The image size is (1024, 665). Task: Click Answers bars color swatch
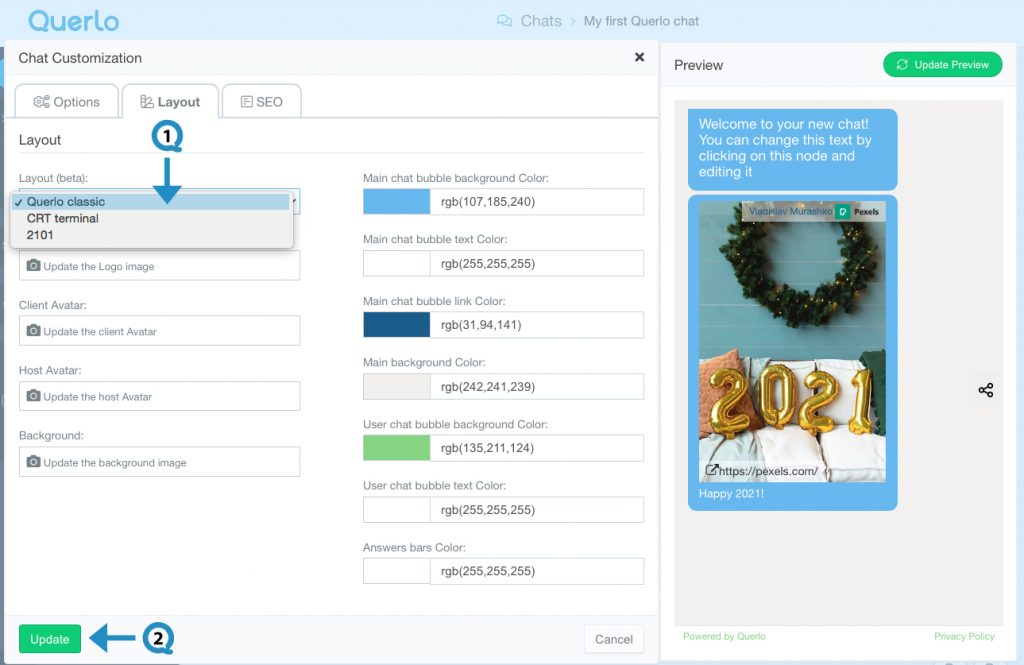coord(396,571)
